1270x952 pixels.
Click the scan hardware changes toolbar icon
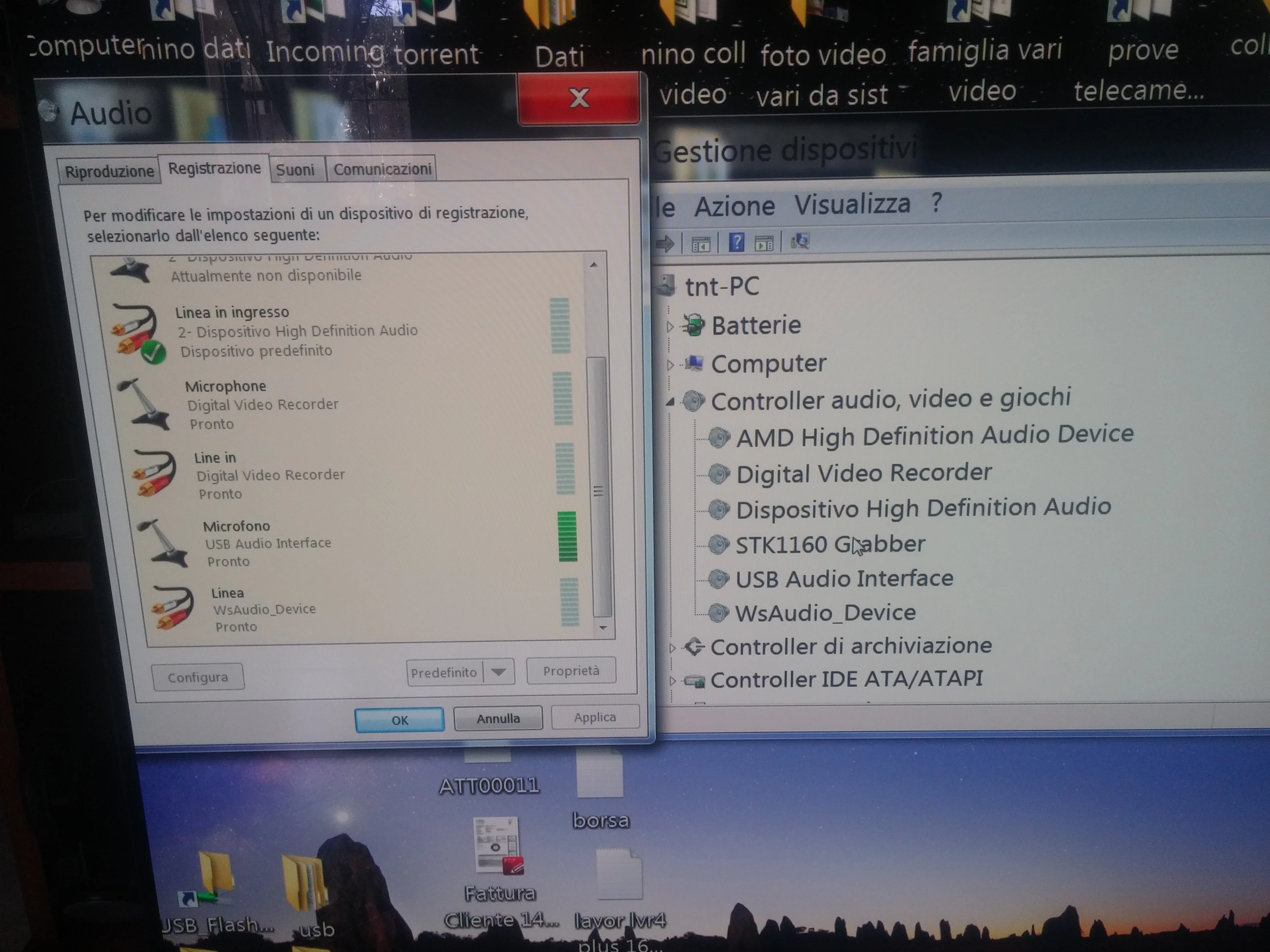point(800,242)
